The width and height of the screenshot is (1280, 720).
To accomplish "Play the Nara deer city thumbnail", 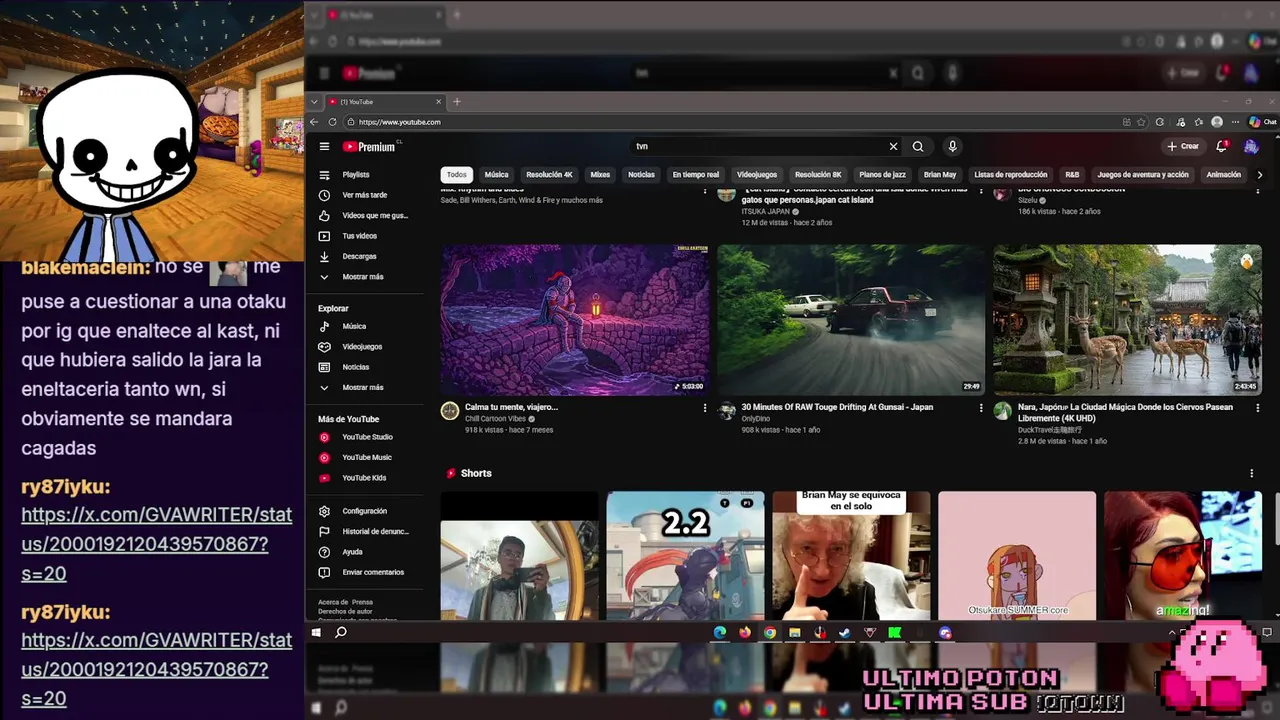I will coord(1127,320).
